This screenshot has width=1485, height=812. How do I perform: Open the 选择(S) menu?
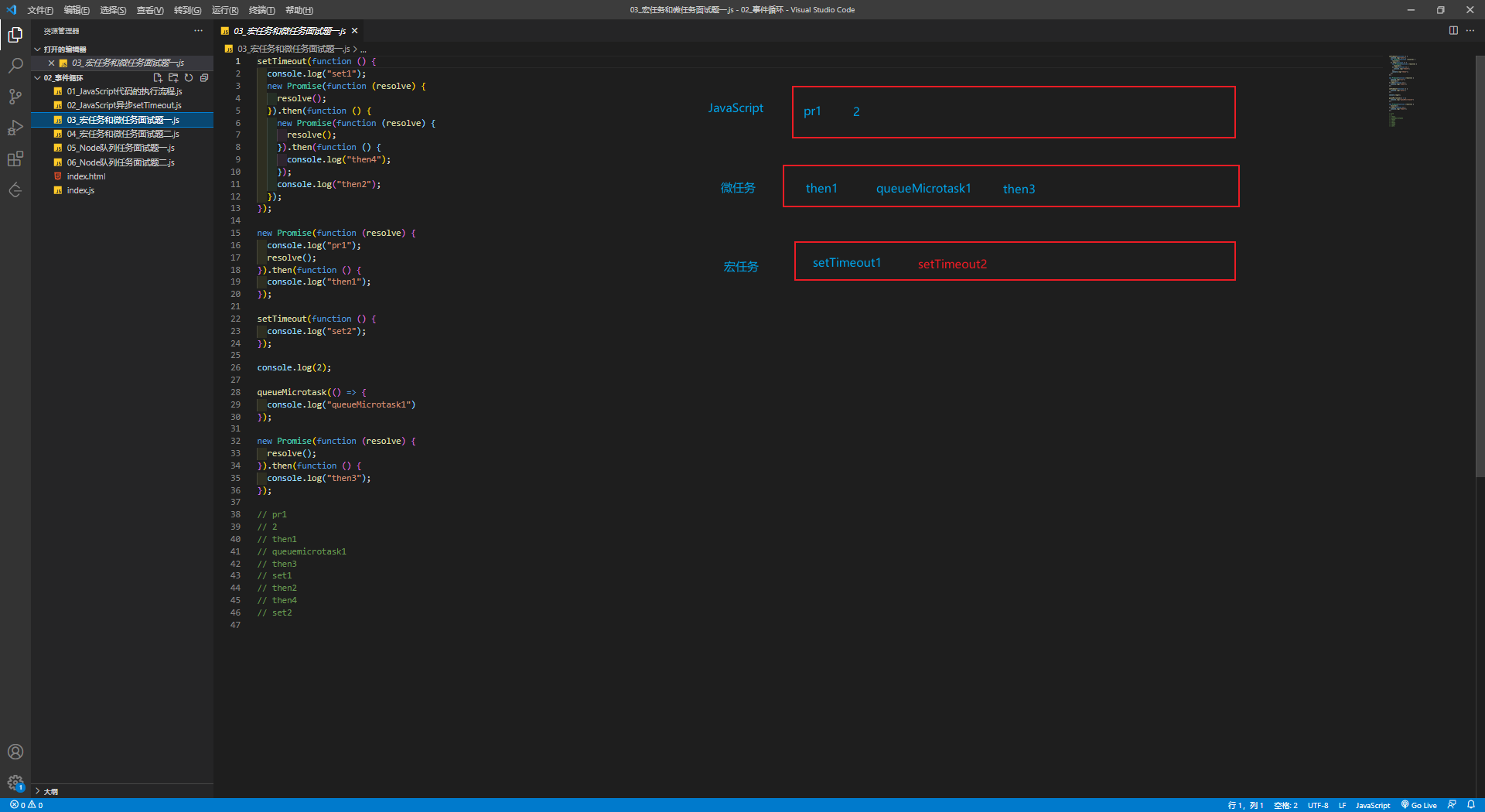(113, 10)
